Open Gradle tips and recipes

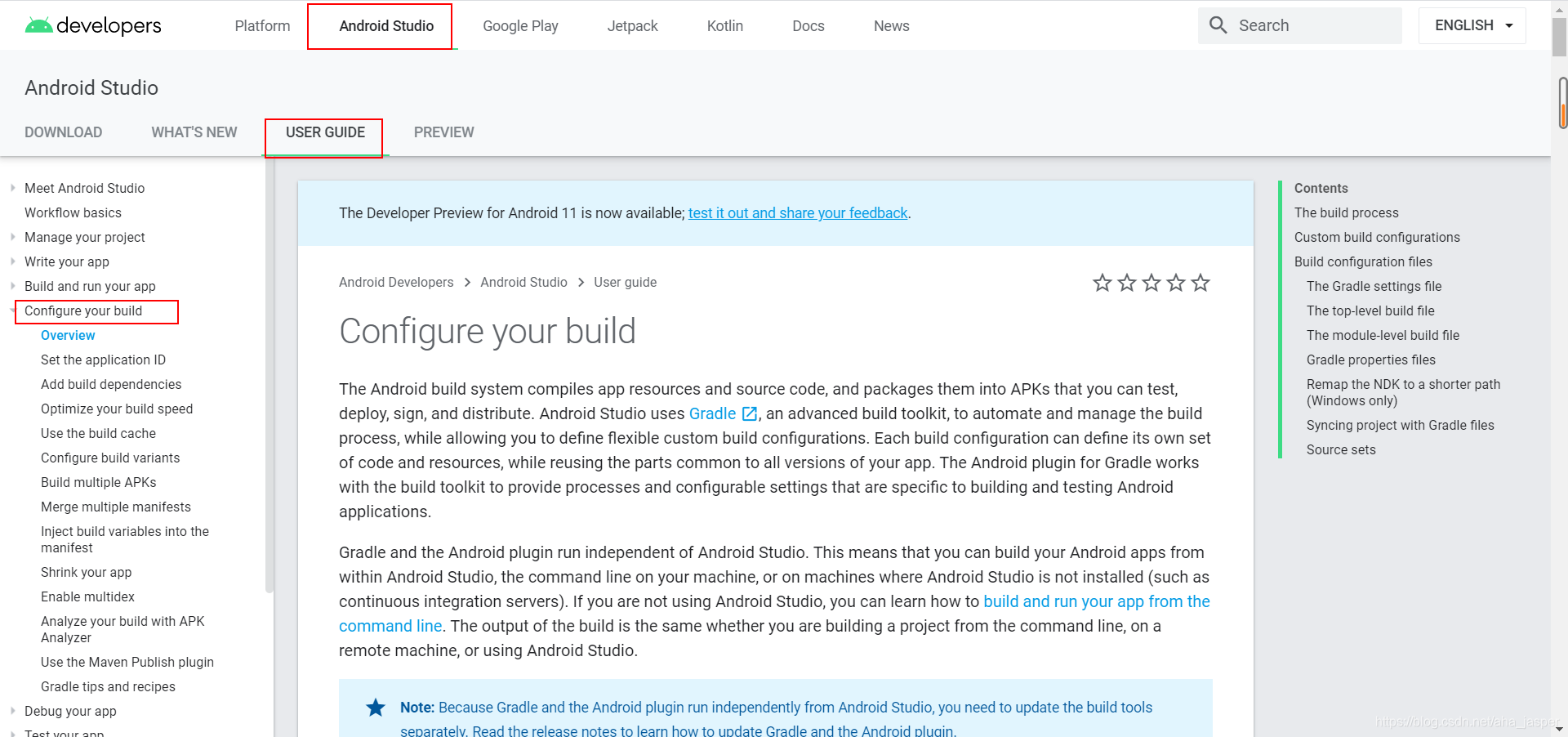click(108, 686)
